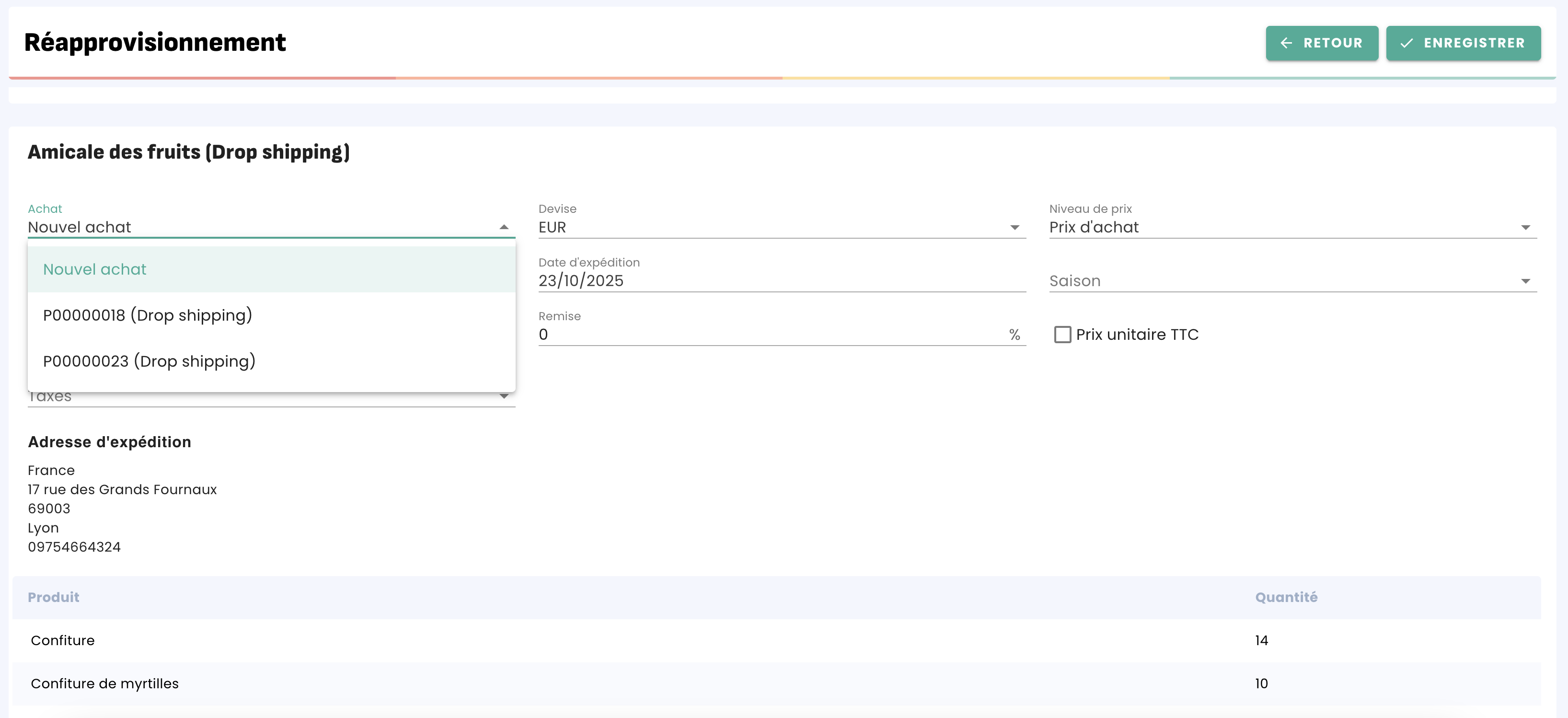The height and width of the screenshot is (718, 1568).
Task: Click the back arrow icon in Retour
Action: pyautogui.click(x=1286, y=43)
